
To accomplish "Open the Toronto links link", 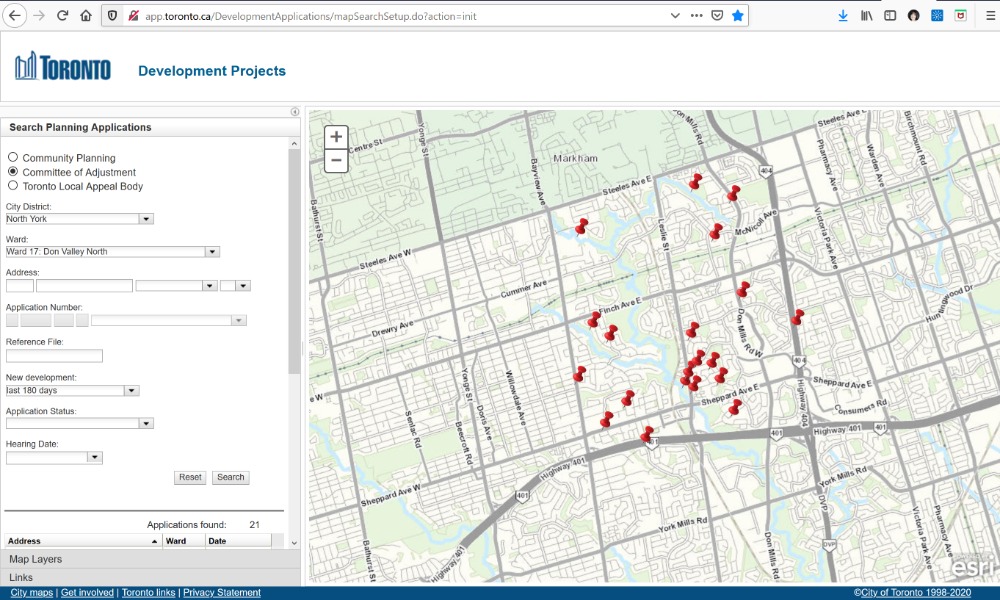I will pos(149,592).
